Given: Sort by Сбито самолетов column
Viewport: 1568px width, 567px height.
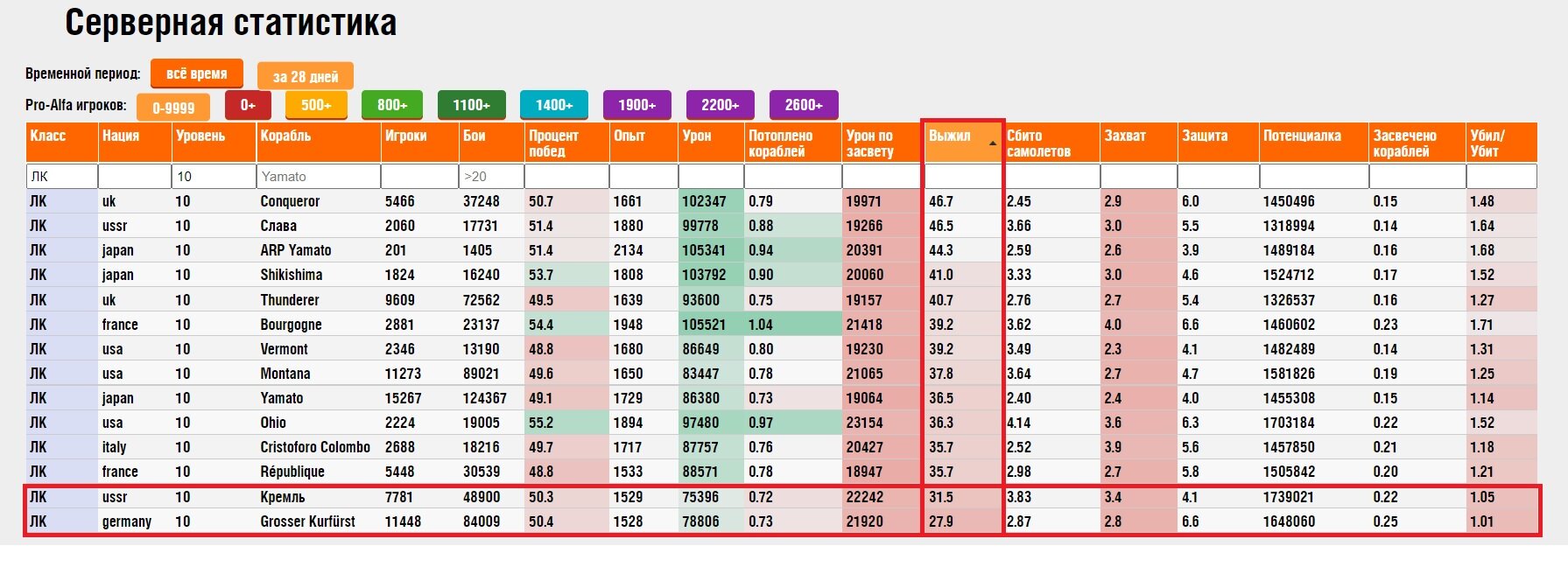Looking at the screenshot, I should (x=1051, y=143).
